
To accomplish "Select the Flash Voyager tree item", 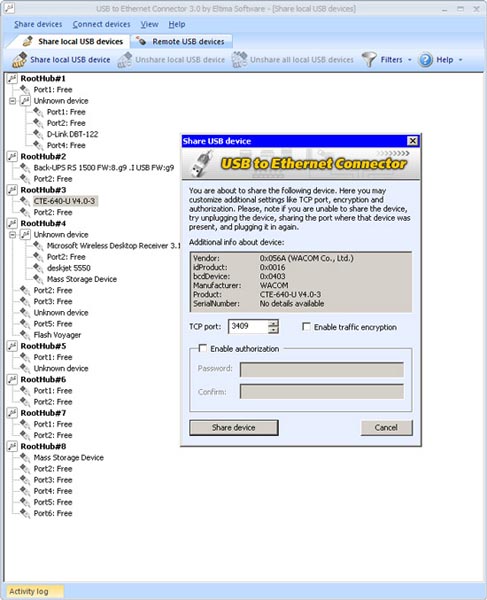I will [x=57, y=335].
